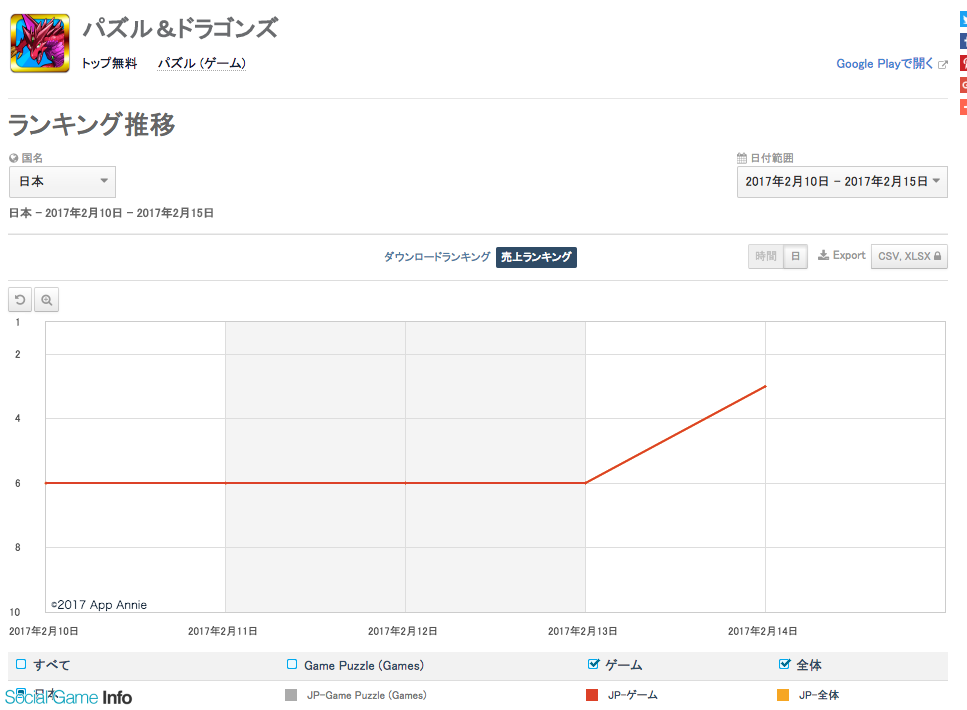Click the CSV, XLSX export button
The height and width of the screenshot is (710, 967).
pyautogui.click(x=909, y=256)
